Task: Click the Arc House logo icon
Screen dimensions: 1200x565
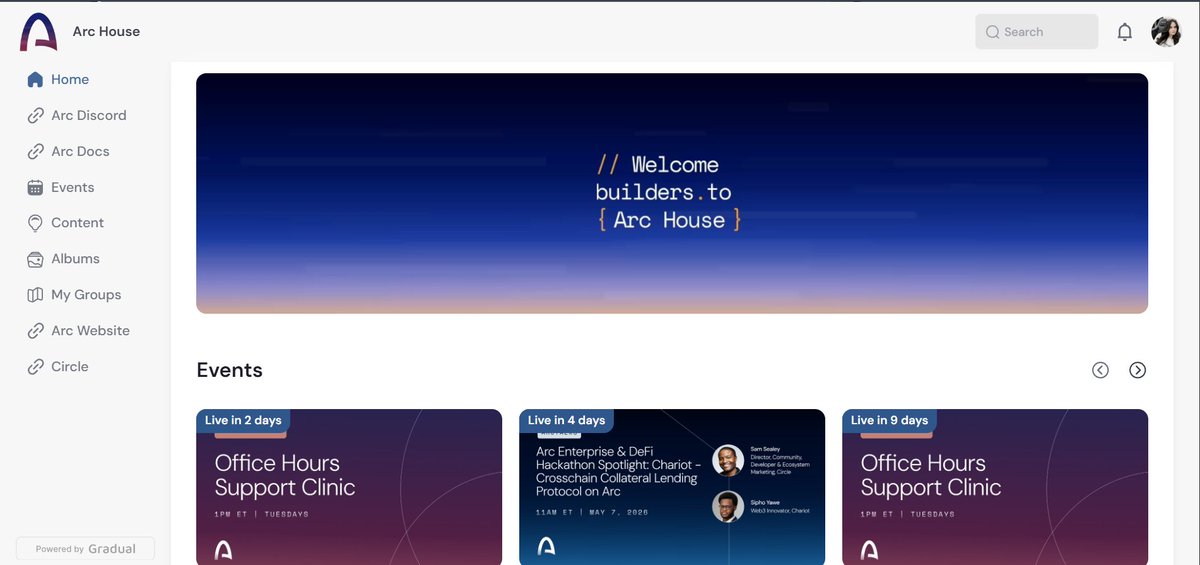Action: point(39,32)
